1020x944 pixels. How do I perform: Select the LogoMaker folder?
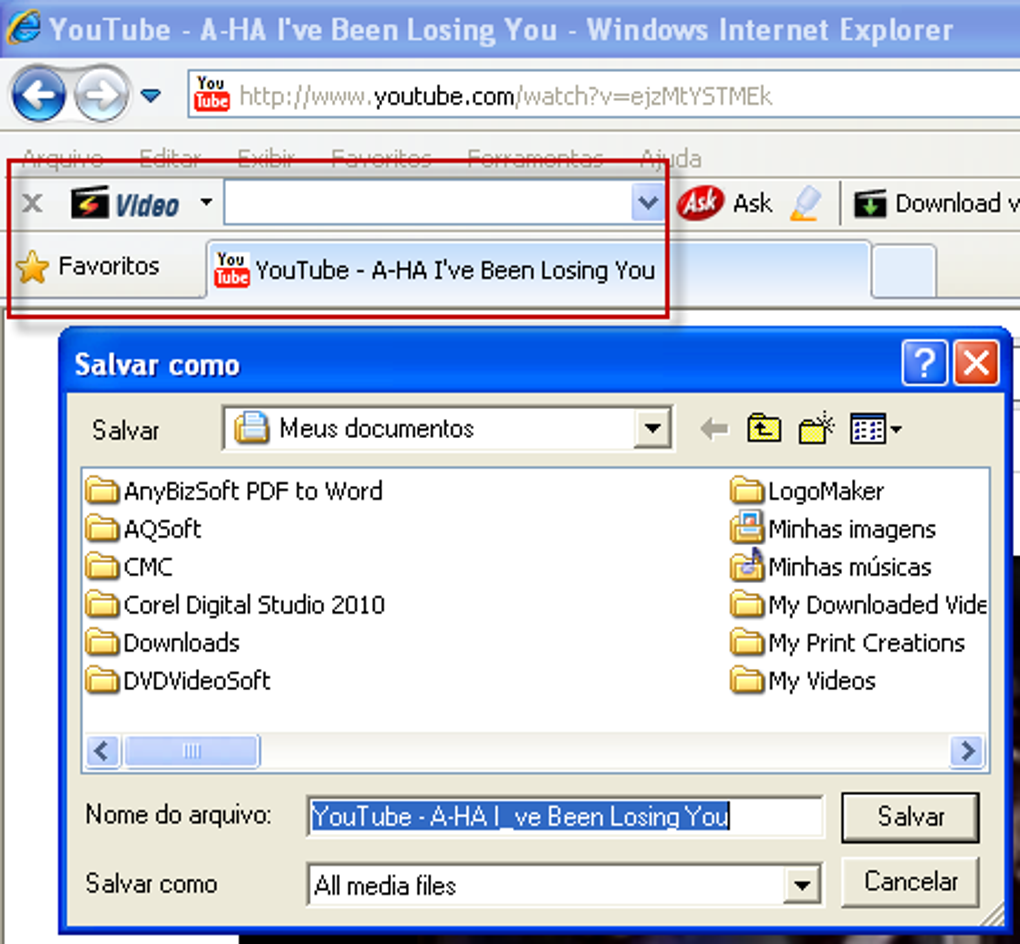[x=807, y=491]
